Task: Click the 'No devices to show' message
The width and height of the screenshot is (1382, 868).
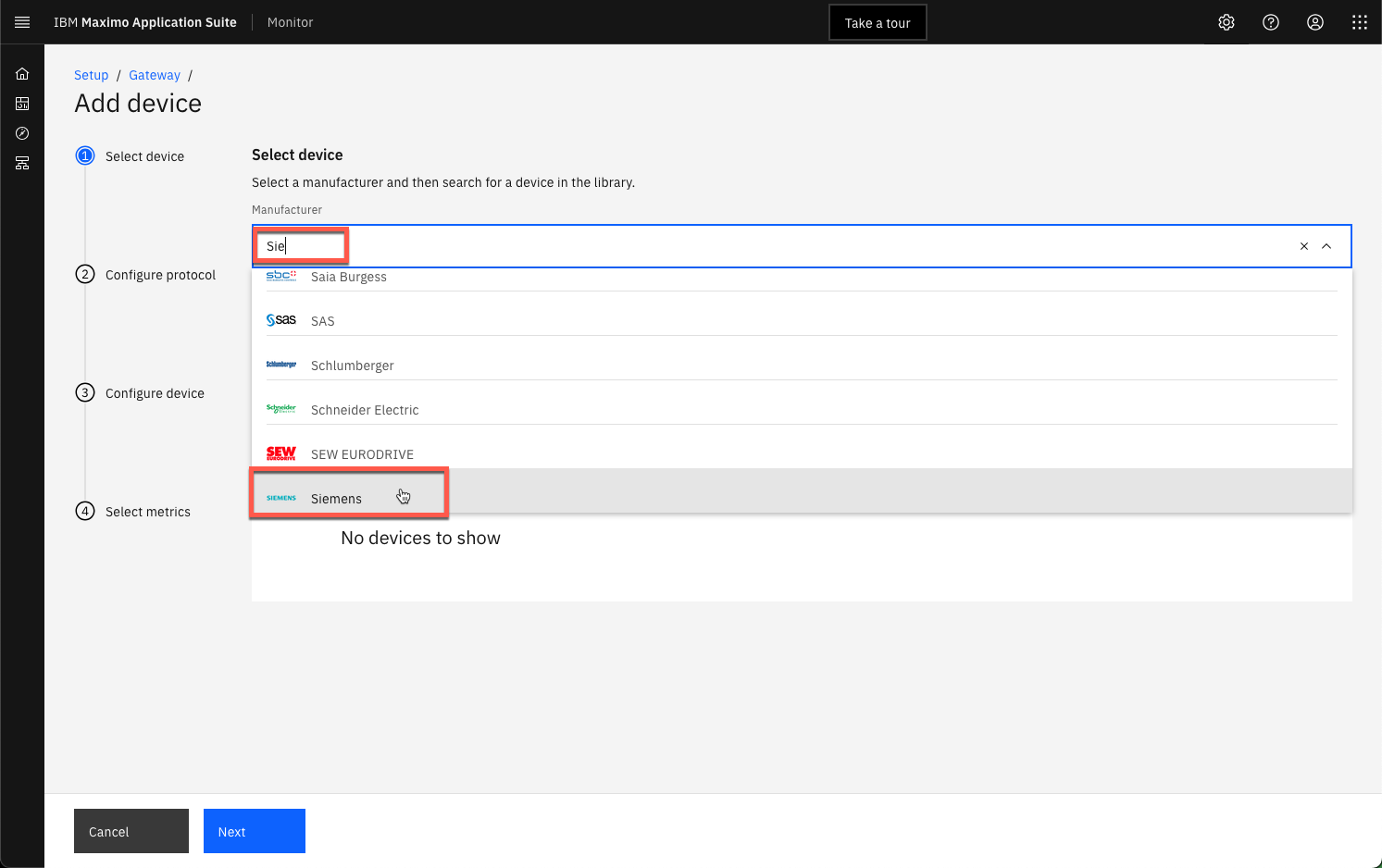Action: [x=420, y=538]
